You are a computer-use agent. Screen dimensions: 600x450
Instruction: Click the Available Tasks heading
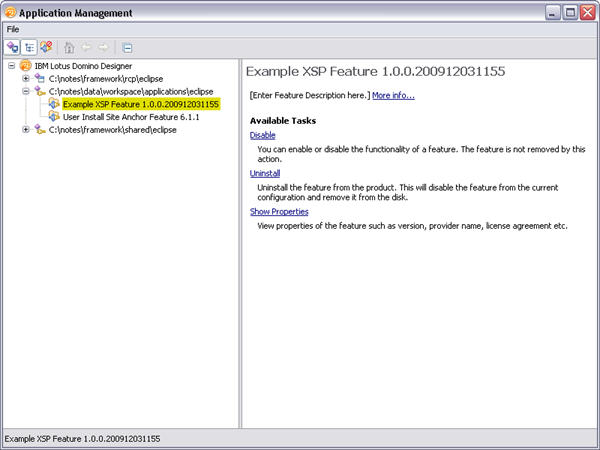click(283, 121)
